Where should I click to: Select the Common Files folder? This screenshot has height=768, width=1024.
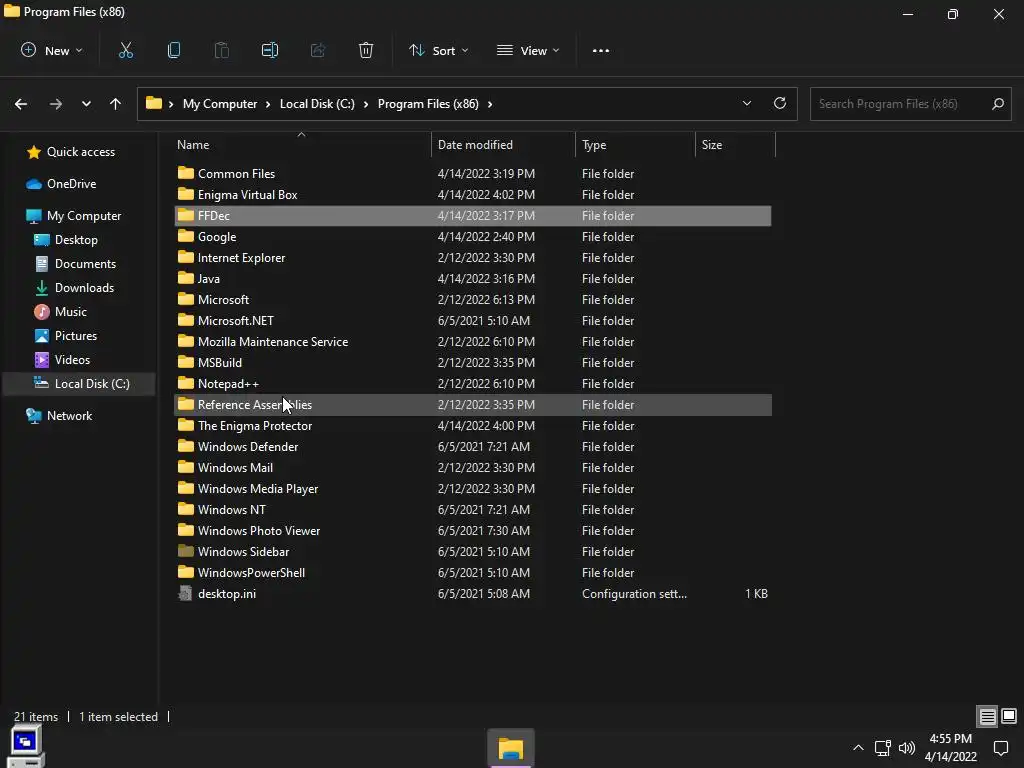coord(473,174)
